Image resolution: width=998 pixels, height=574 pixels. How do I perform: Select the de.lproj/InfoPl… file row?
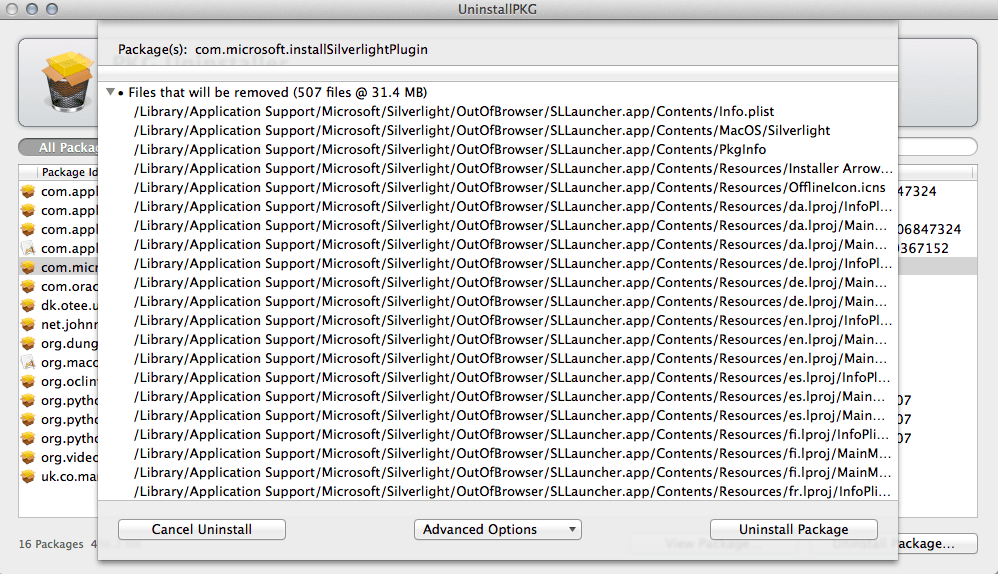pyautogui.click(x=498, y=263)
